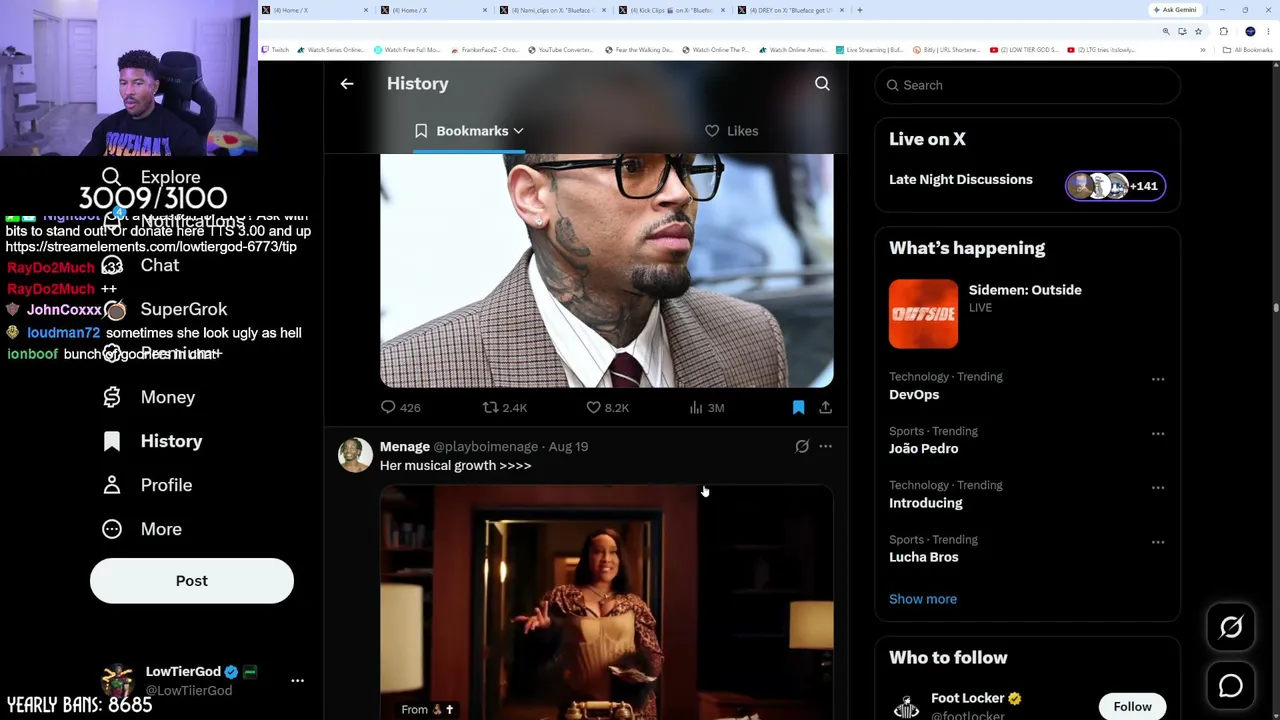Open YouTube Converter bookmark
Image resolution: width=1280 pixels, height=720 pixels.
click(x=561, y=50)
